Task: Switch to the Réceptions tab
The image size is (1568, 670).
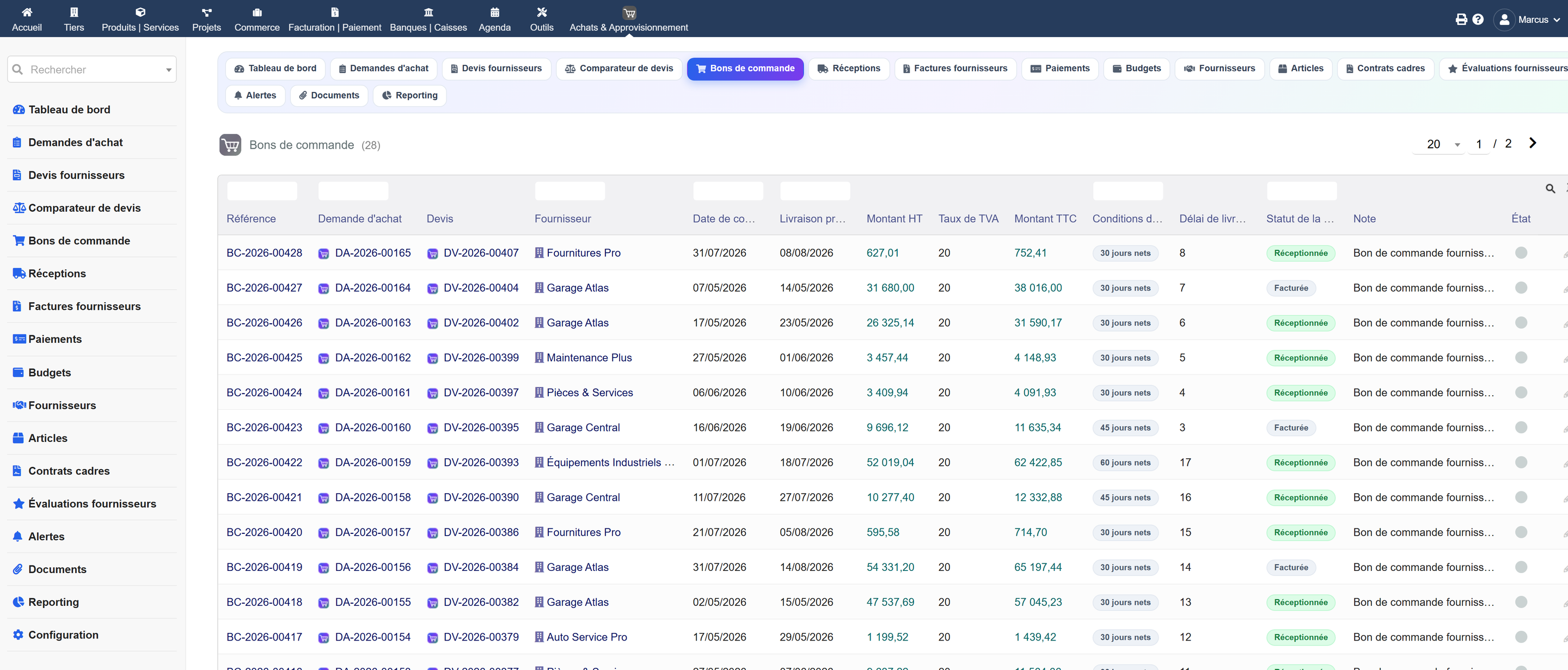Action: point(849,68)
